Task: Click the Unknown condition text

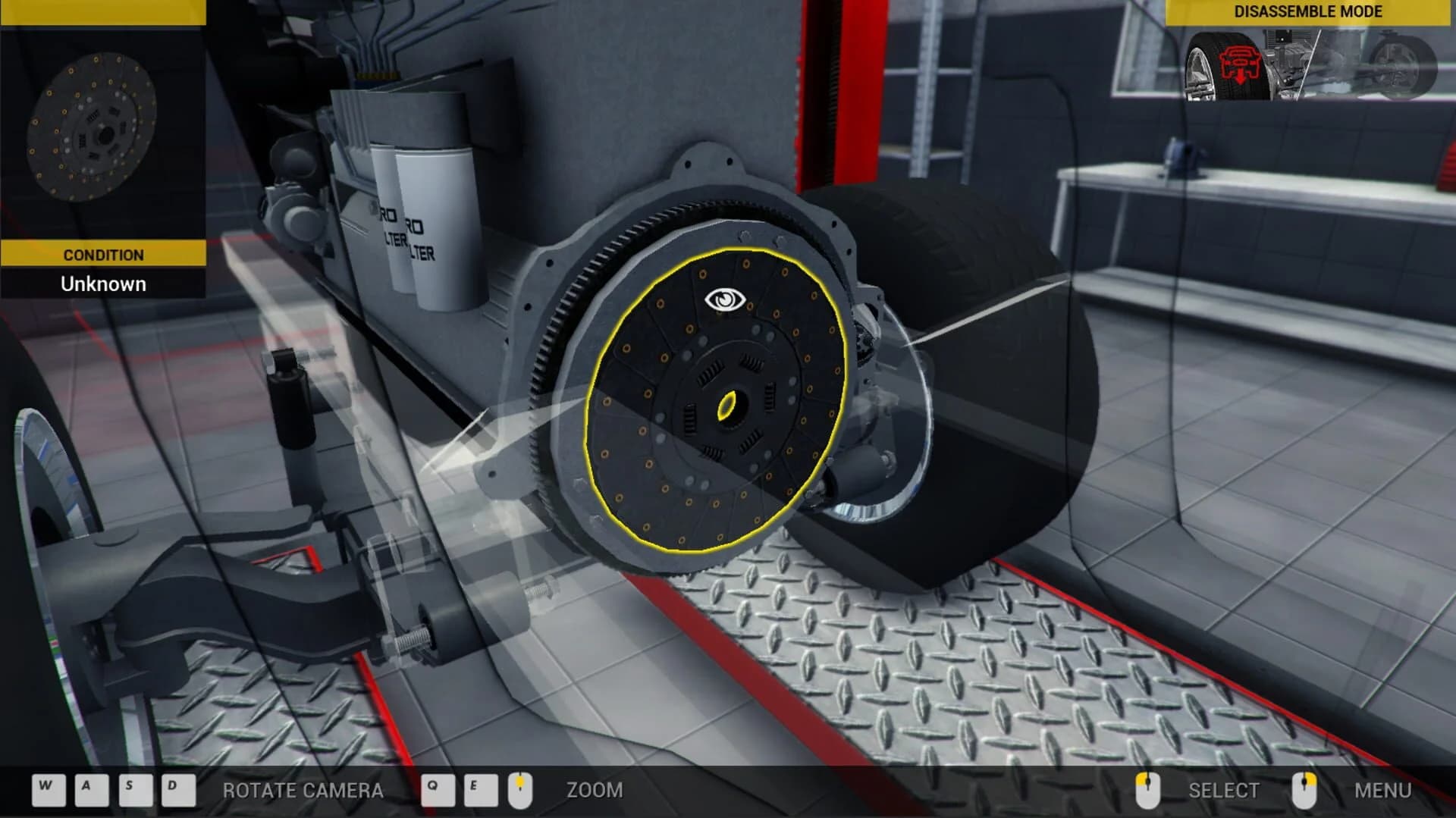Action: [102, 284]
